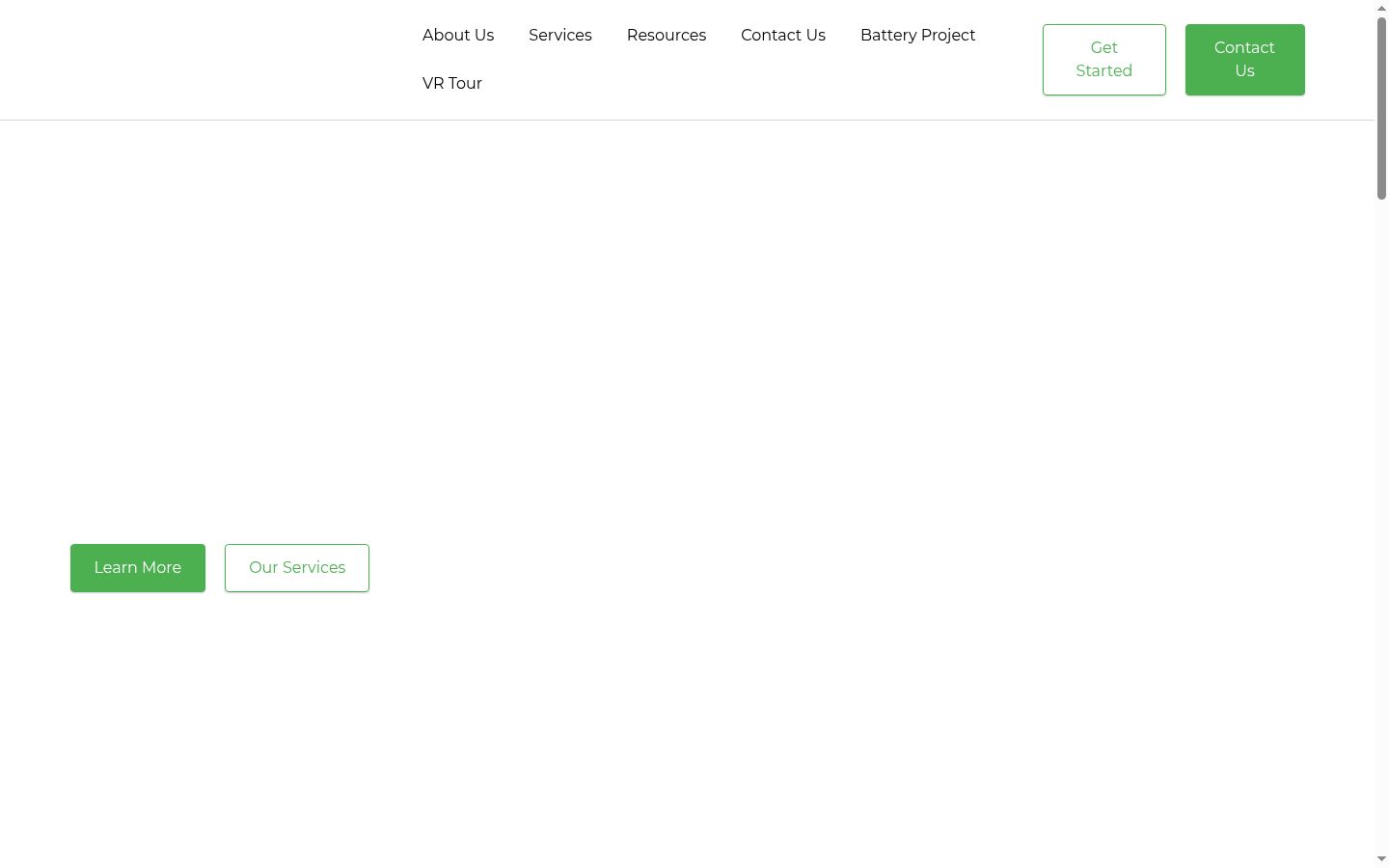Click the vertical scrollbar thumb
Viewport: 1389px width, 868px height.
tap(1381, 108)
